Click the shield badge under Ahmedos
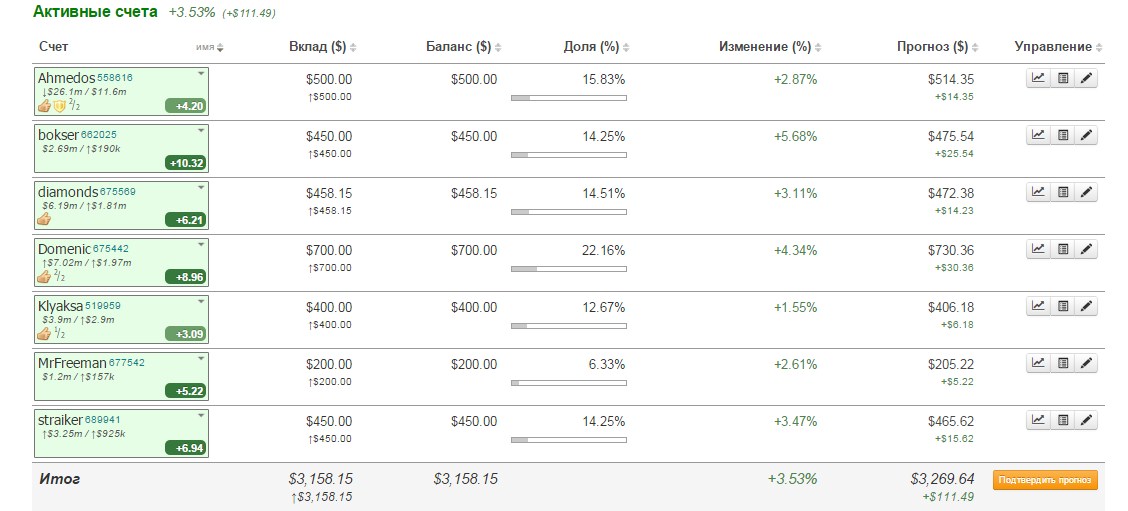 pos(59,105)
